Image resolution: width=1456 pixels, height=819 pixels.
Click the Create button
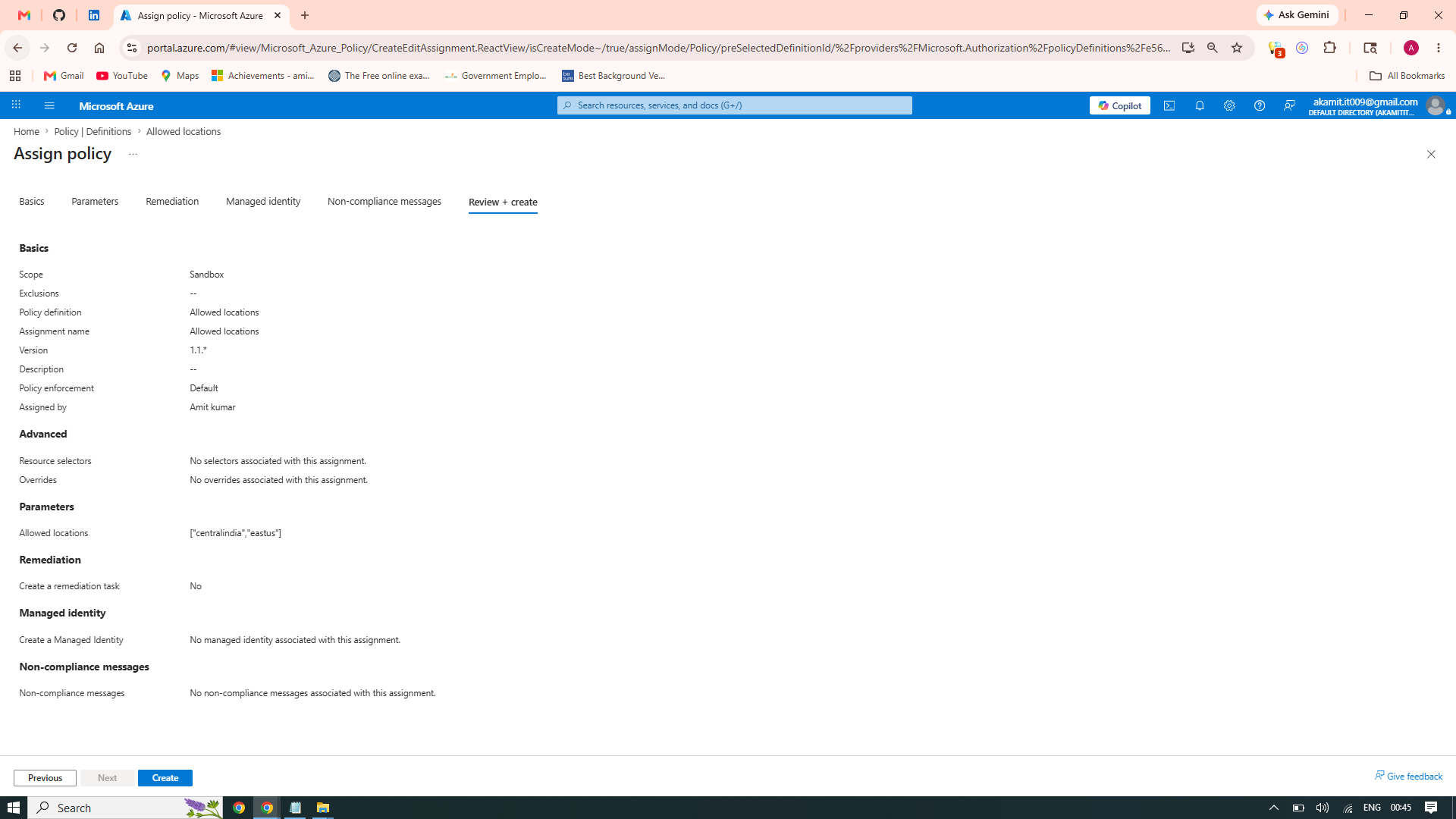click(165, 778)
